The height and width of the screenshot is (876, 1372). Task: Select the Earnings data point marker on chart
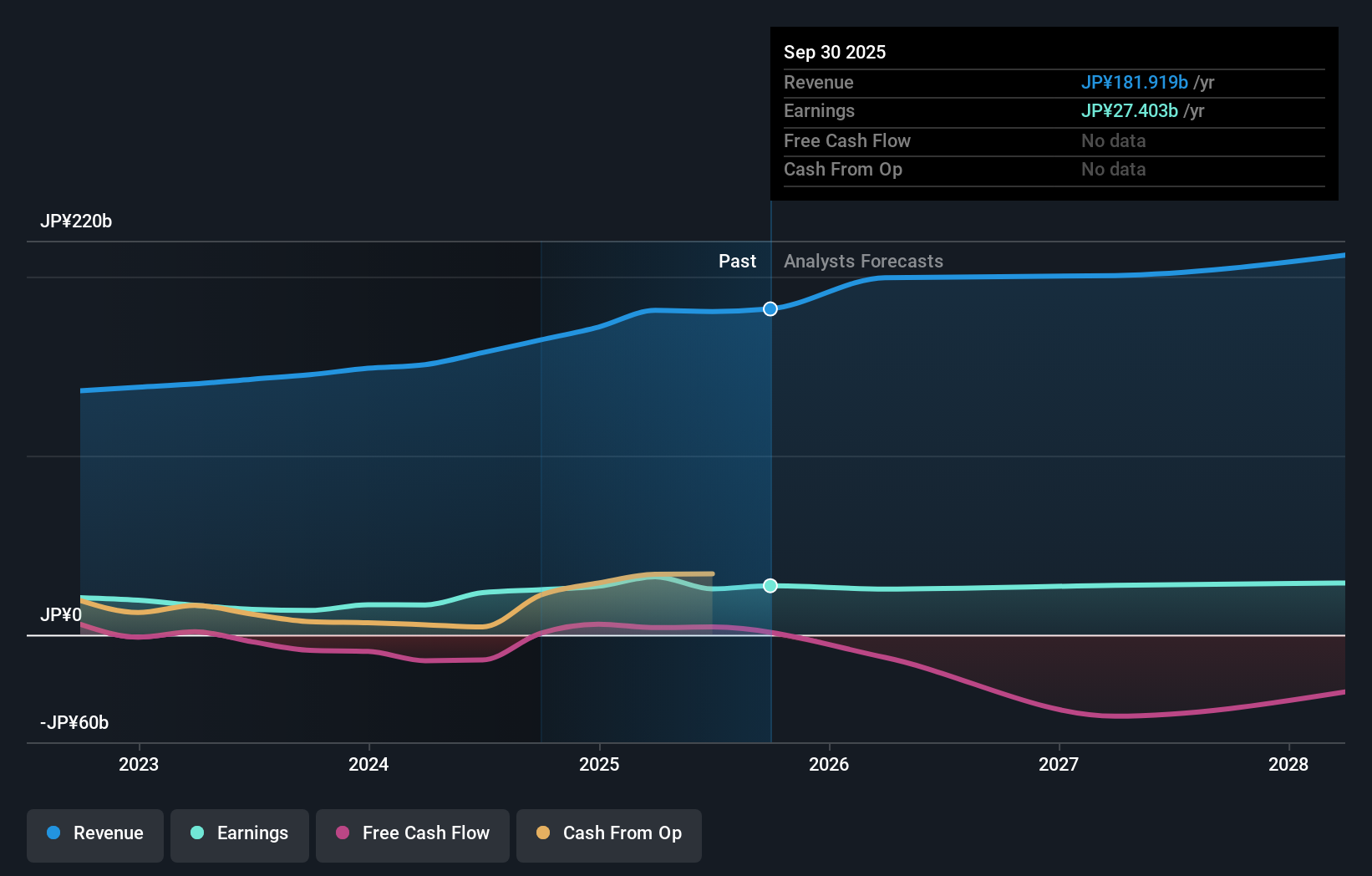pyautogui.click(x=770, y=585)
